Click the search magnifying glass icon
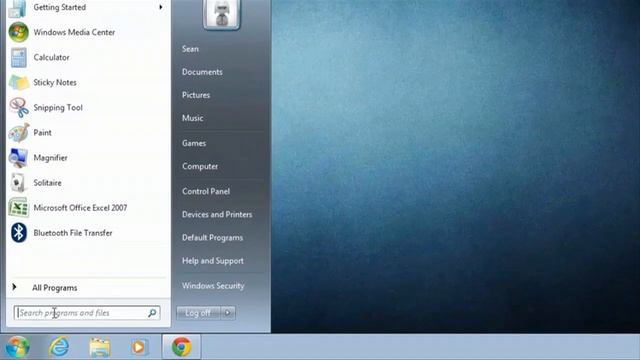 click(x=152, y=313)
